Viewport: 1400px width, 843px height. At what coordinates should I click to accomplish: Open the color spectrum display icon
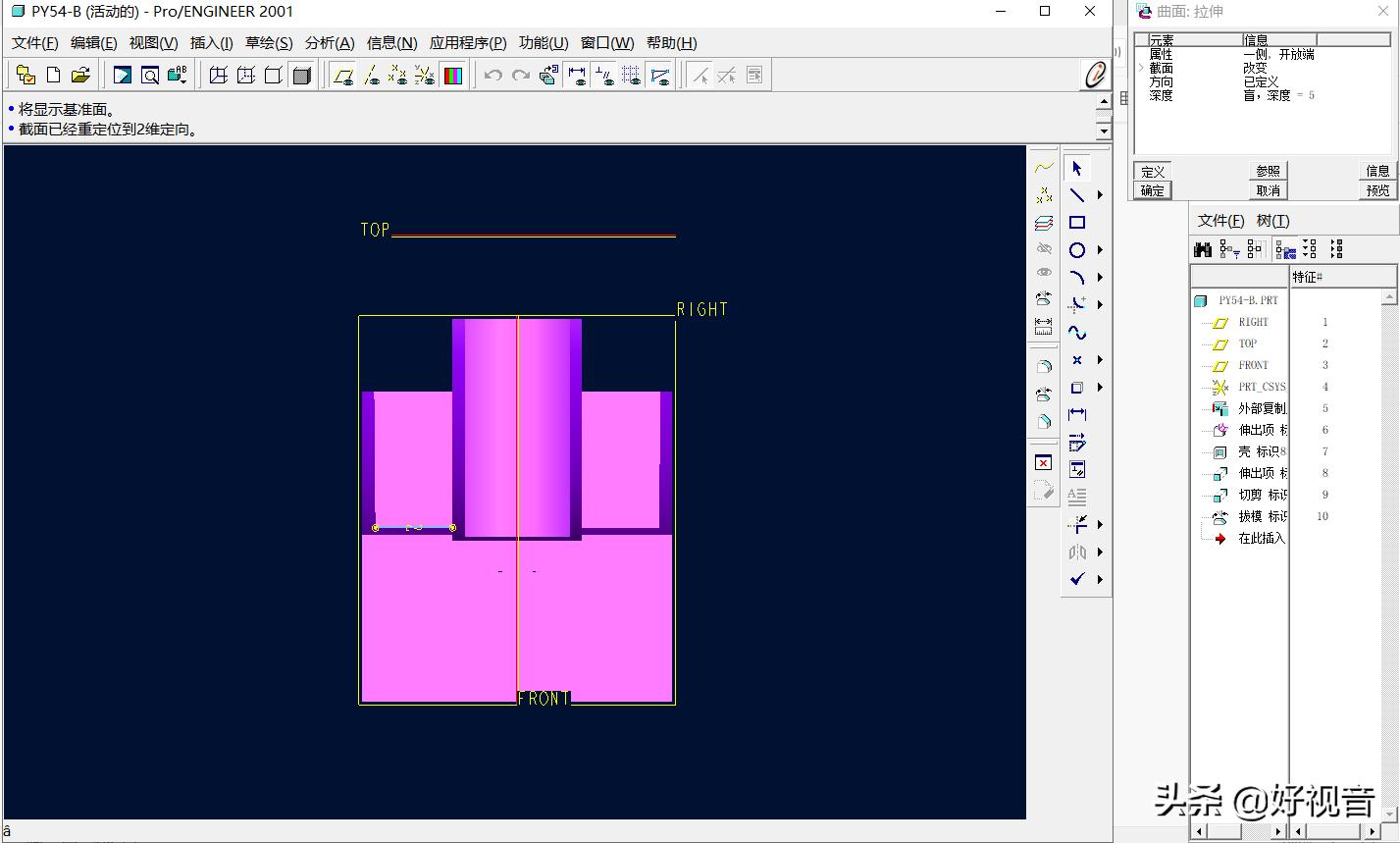pos(452,76)
